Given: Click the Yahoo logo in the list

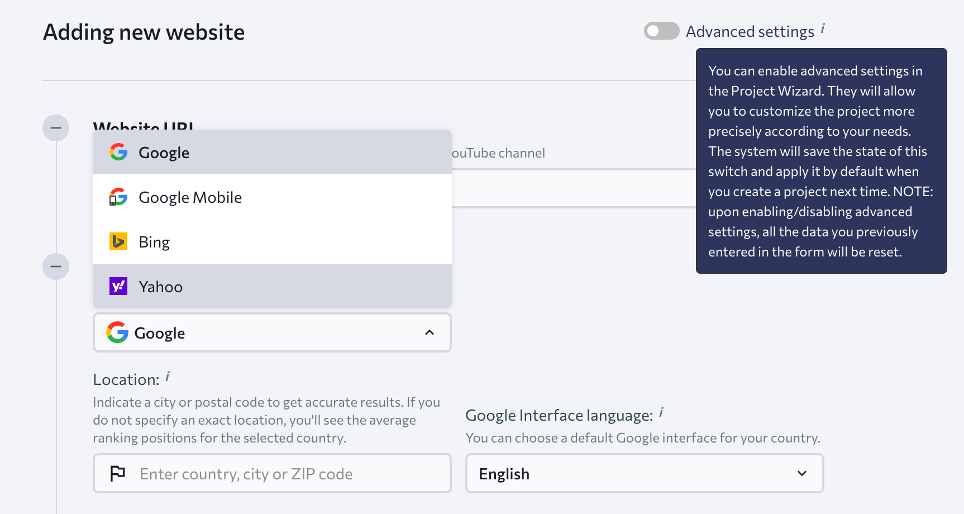Looking at the screenshot, I should pos(118,286).
